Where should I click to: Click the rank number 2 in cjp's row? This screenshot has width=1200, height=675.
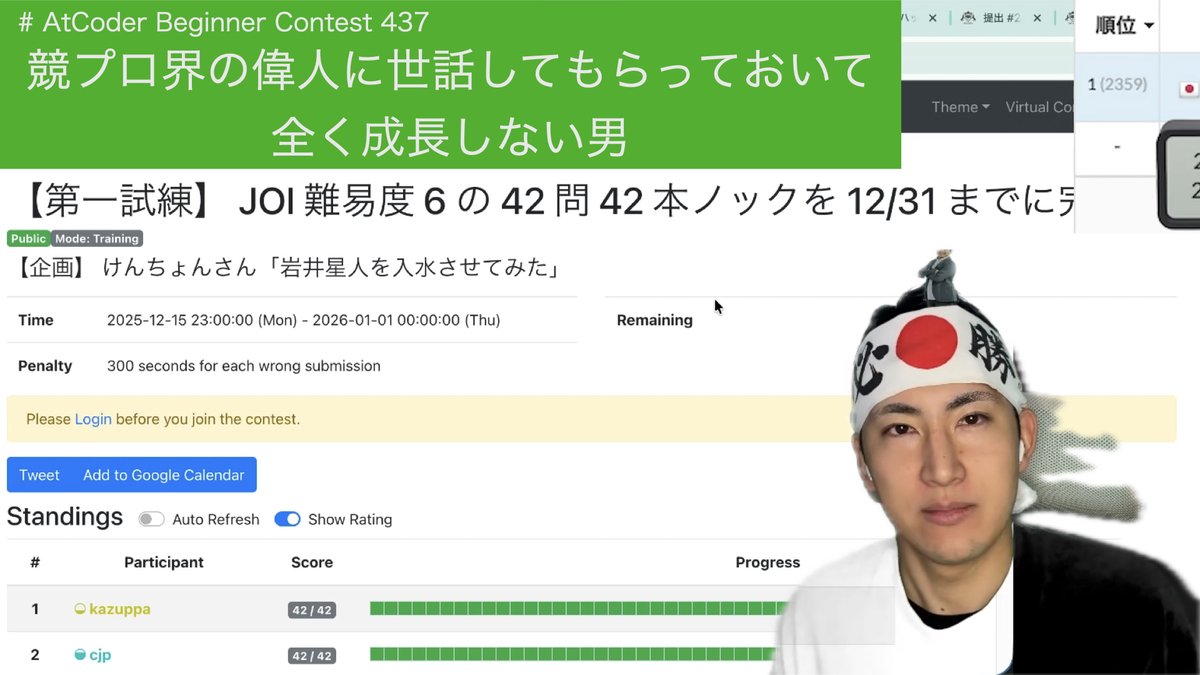point(35,655)
